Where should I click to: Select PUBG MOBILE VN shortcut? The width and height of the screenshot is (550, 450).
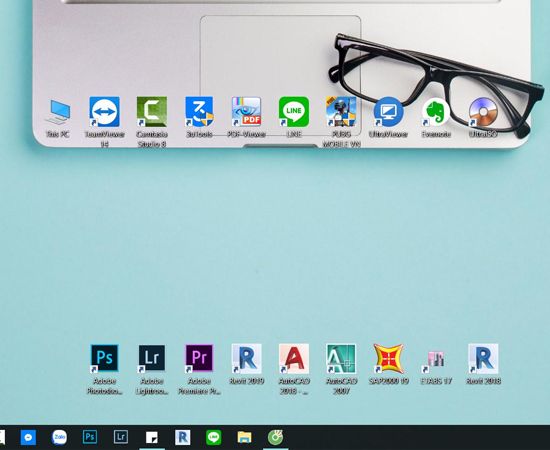341,112
